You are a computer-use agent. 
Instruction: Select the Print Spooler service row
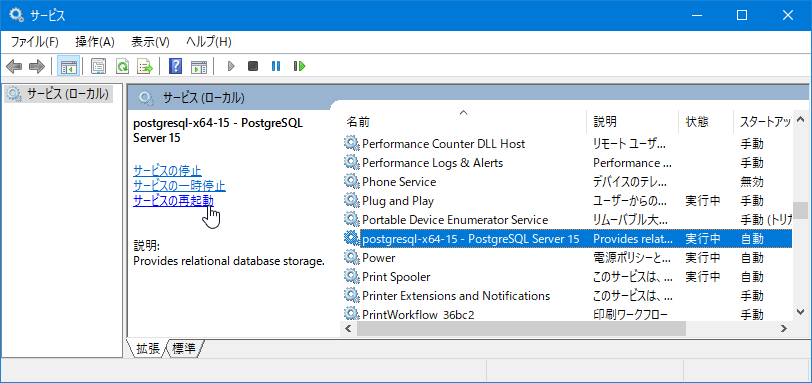point(567,277)
